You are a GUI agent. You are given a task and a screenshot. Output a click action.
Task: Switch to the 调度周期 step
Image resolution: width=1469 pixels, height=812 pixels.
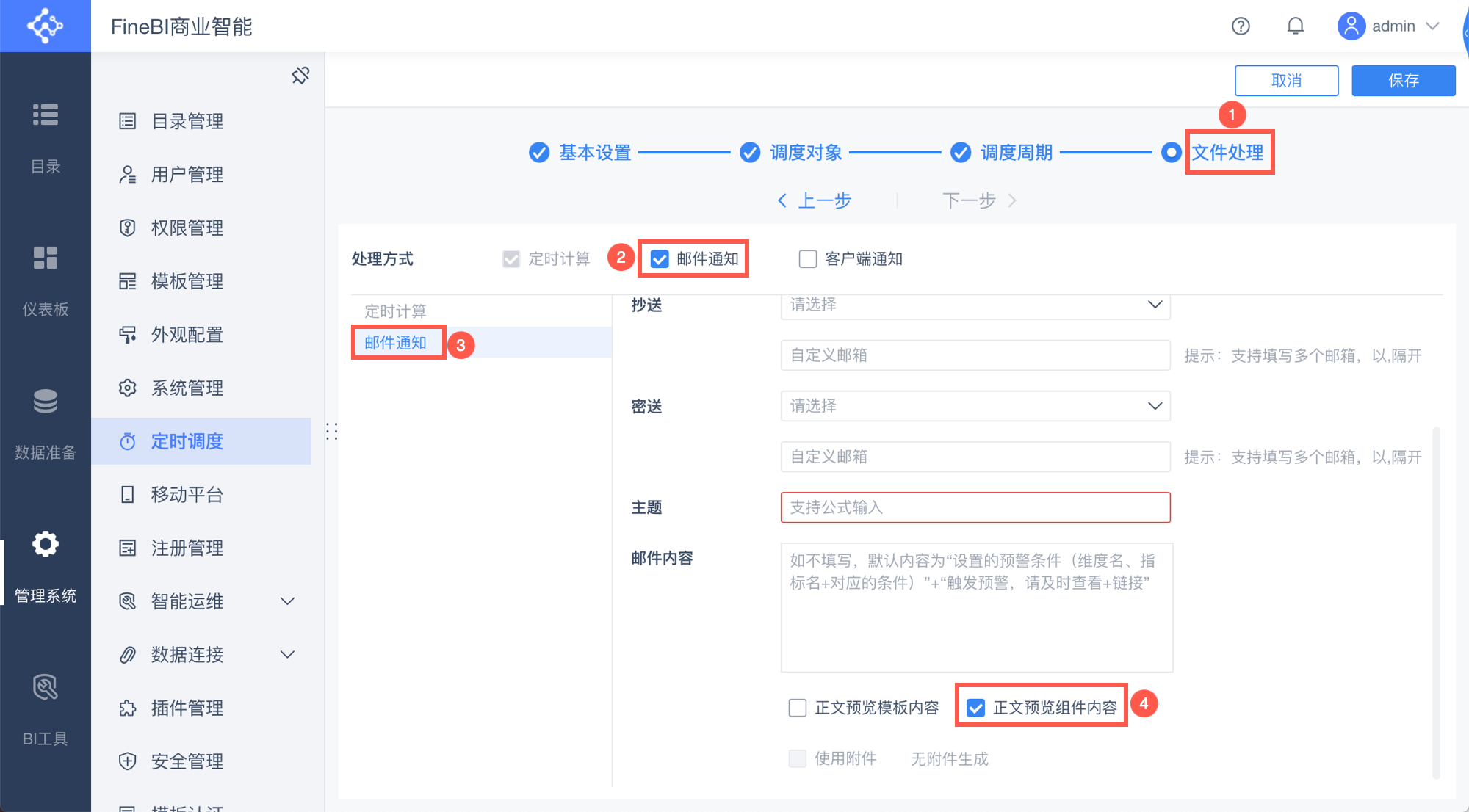[x=1016, y=153]
